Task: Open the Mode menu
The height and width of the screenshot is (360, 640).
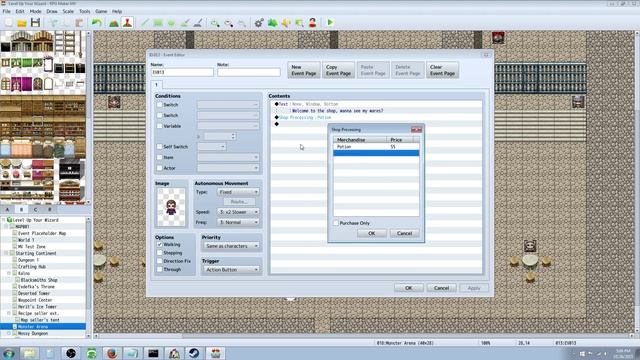Action: [36, 11]
